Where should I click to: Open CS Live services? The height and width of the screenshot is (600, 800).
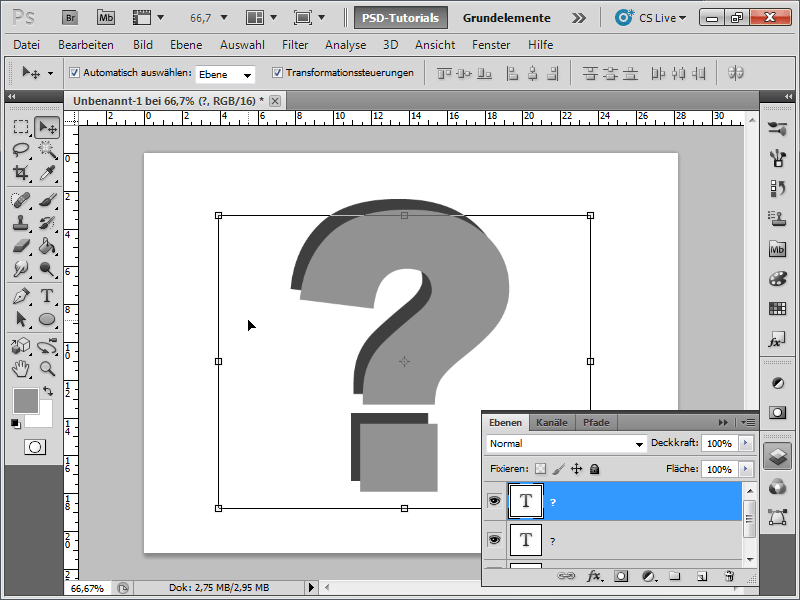(x=651, y=18)
